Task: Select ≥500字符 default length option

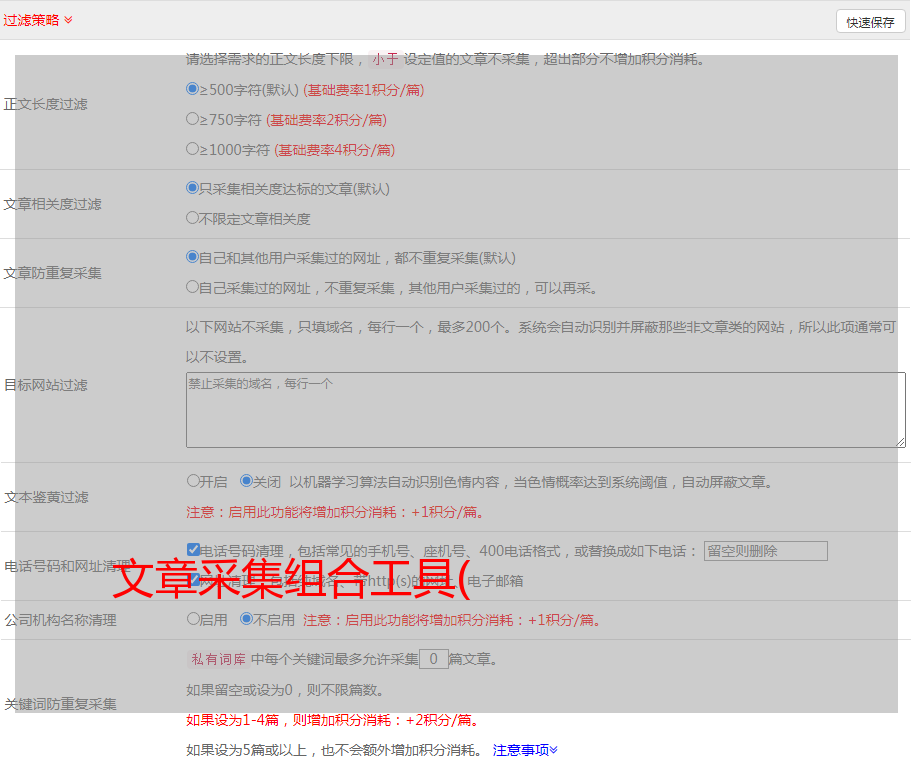Action: click(193, 89)
